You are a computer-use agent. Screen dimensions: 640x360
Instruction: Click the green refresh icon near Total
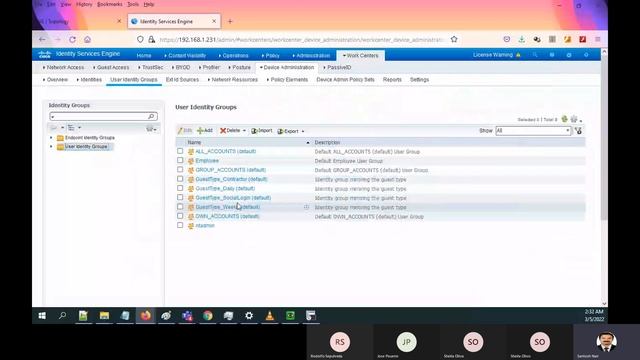pyautogui.click(x=564, y=119)
